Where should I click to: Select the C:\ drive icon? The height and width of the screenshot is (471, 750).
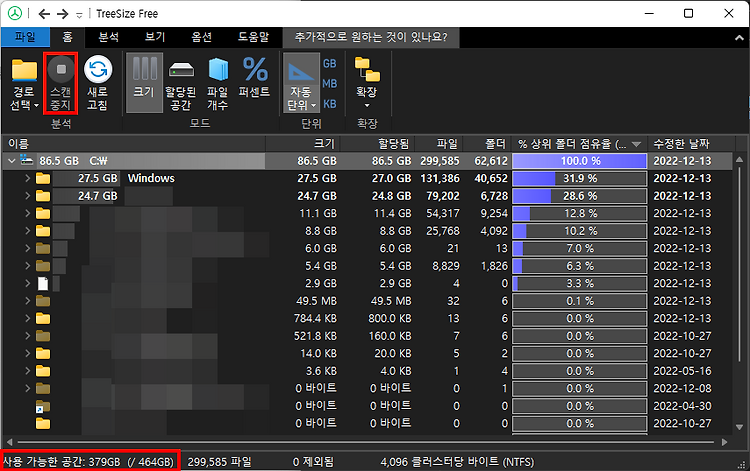[x=27, y=161]
